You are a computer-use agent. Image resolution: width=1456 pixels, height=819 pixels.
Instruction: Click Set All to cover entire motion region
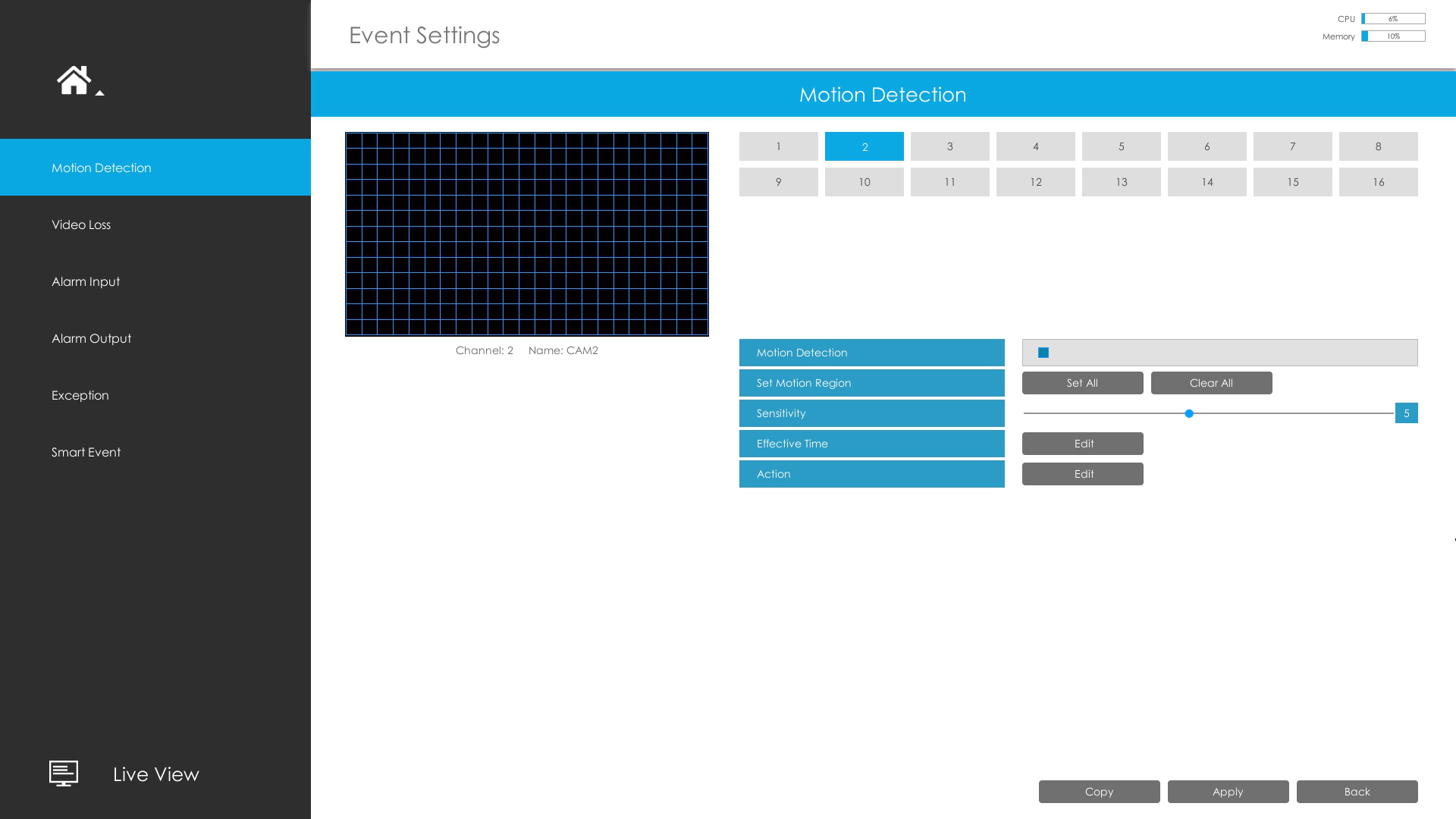click(1083, 383)
